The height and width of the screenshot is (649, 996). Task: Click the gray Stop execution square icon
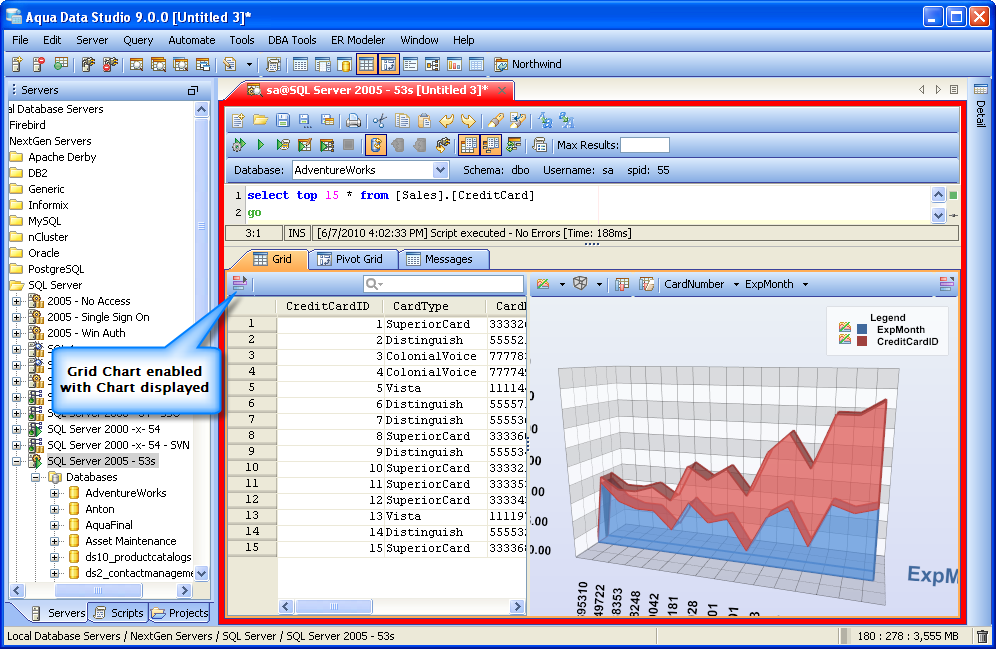[x=348, y=145]
